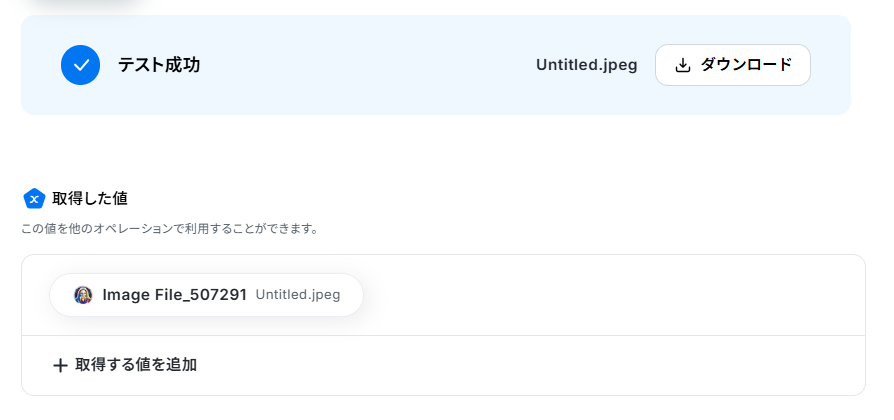The image size is (894, 420).
Task: Click the avatar thumbnail in Image File chip
Action: (x=83, y=295)
